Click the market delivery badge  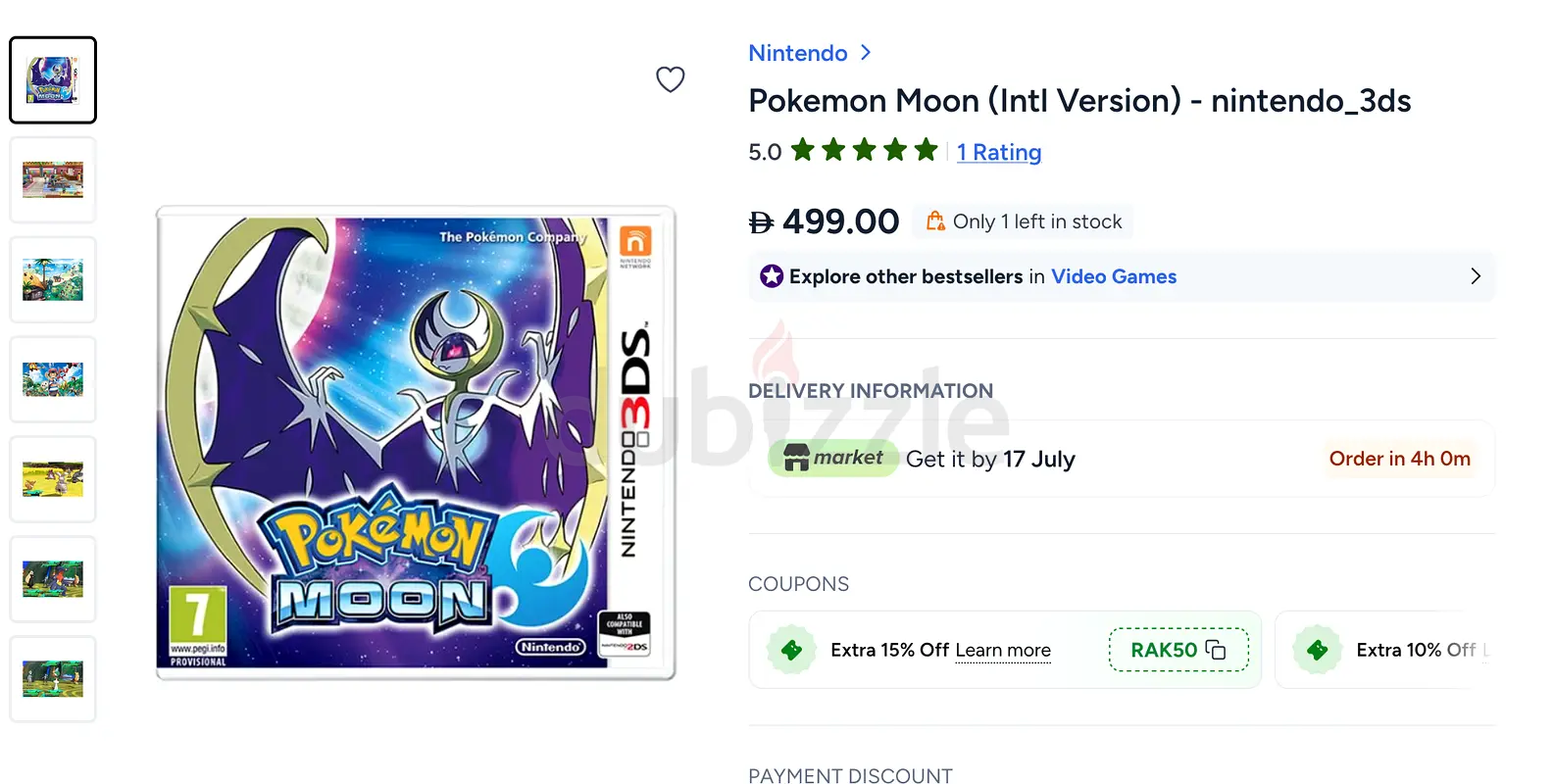click(834, 458)
